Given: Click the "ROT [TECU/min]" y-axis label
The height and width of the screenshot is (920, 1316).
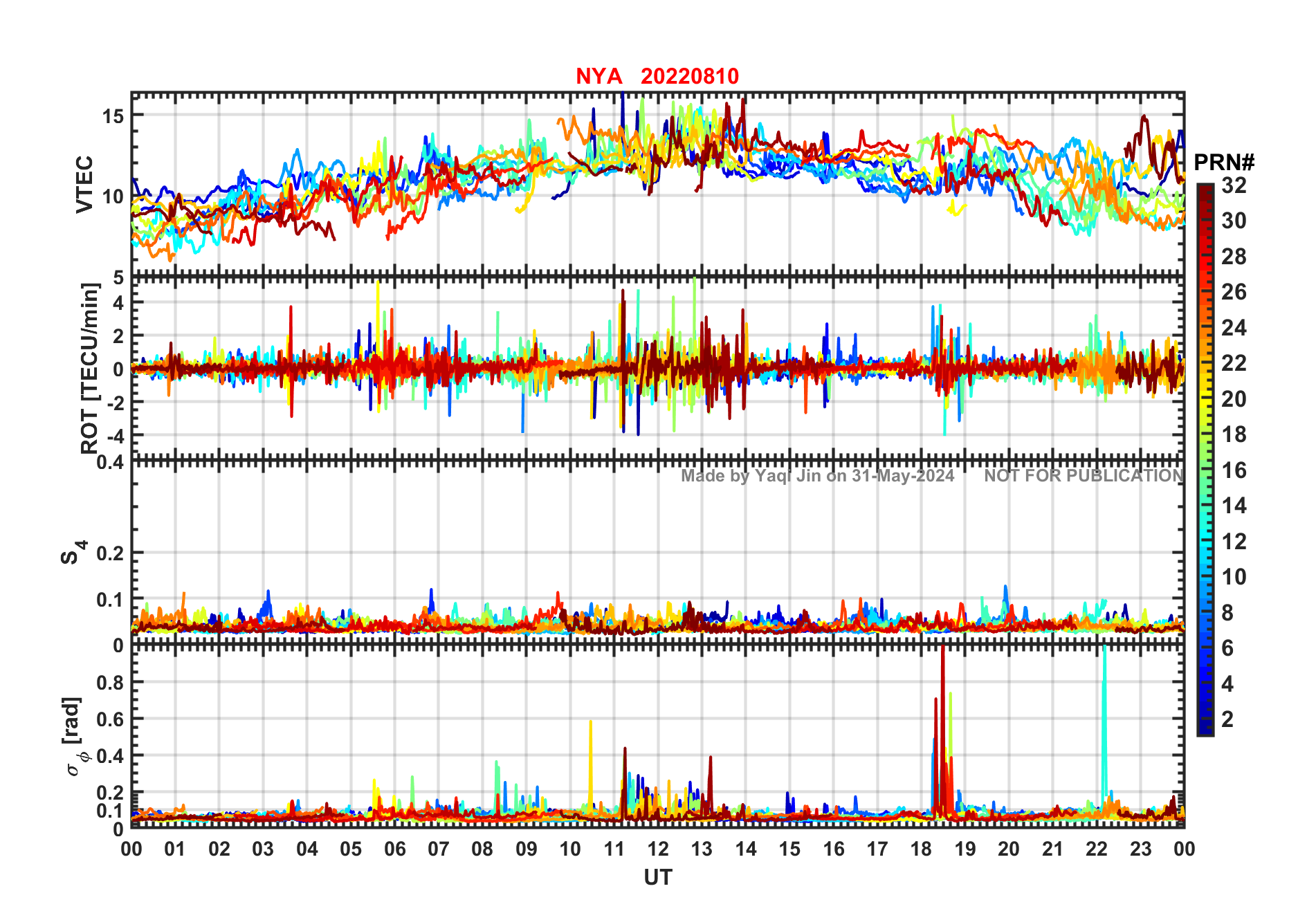Looking at the screenshot, I should tap(89, 368).
